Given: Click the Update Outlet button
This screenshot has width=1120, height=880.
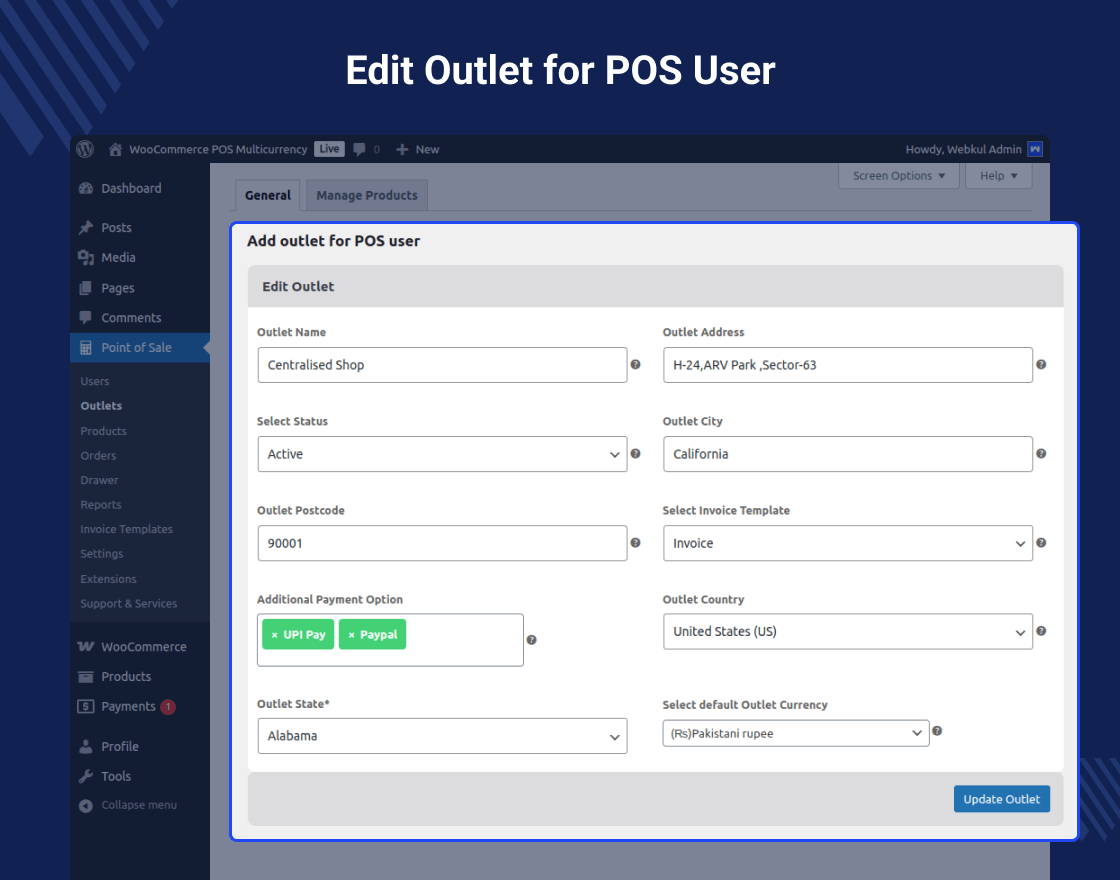Looking at the screenshot, I should click(x=1001, y=798).
